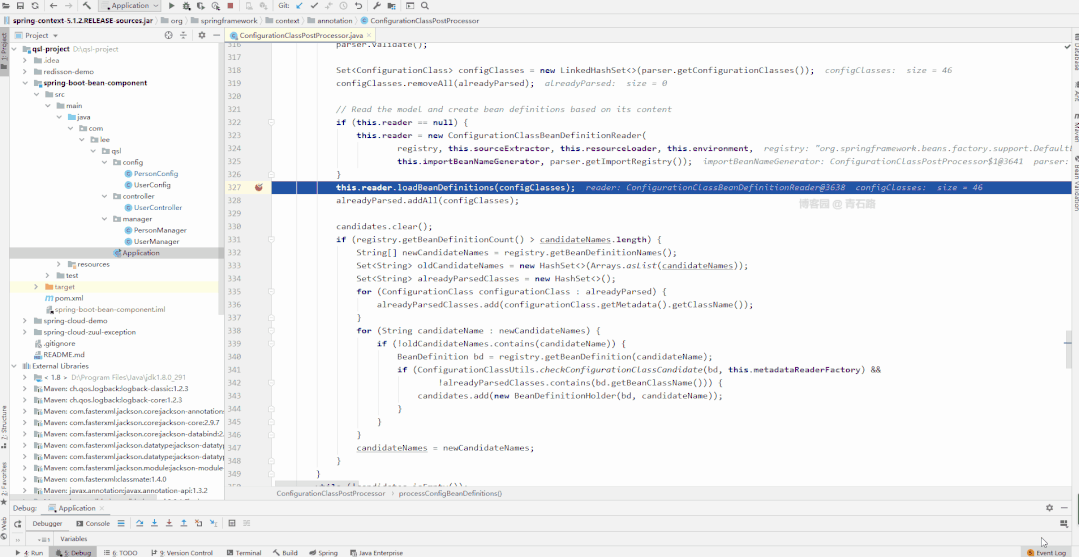Open the Project panel settings gear
Image resolution: width=1079 pixels, height=557 pixels.
click(202, 35)
